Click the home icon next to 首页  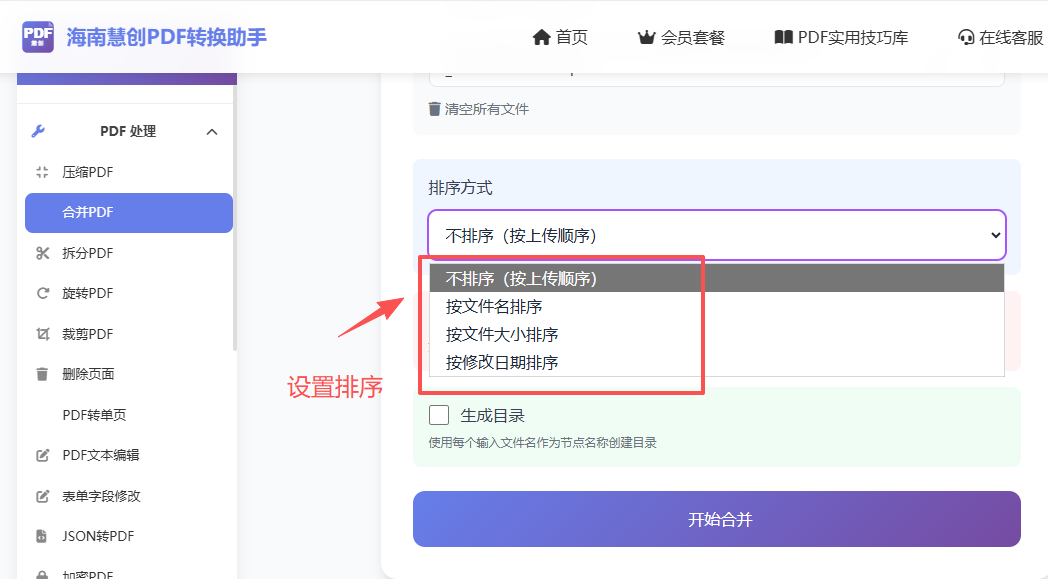click(x=541, y=37)
